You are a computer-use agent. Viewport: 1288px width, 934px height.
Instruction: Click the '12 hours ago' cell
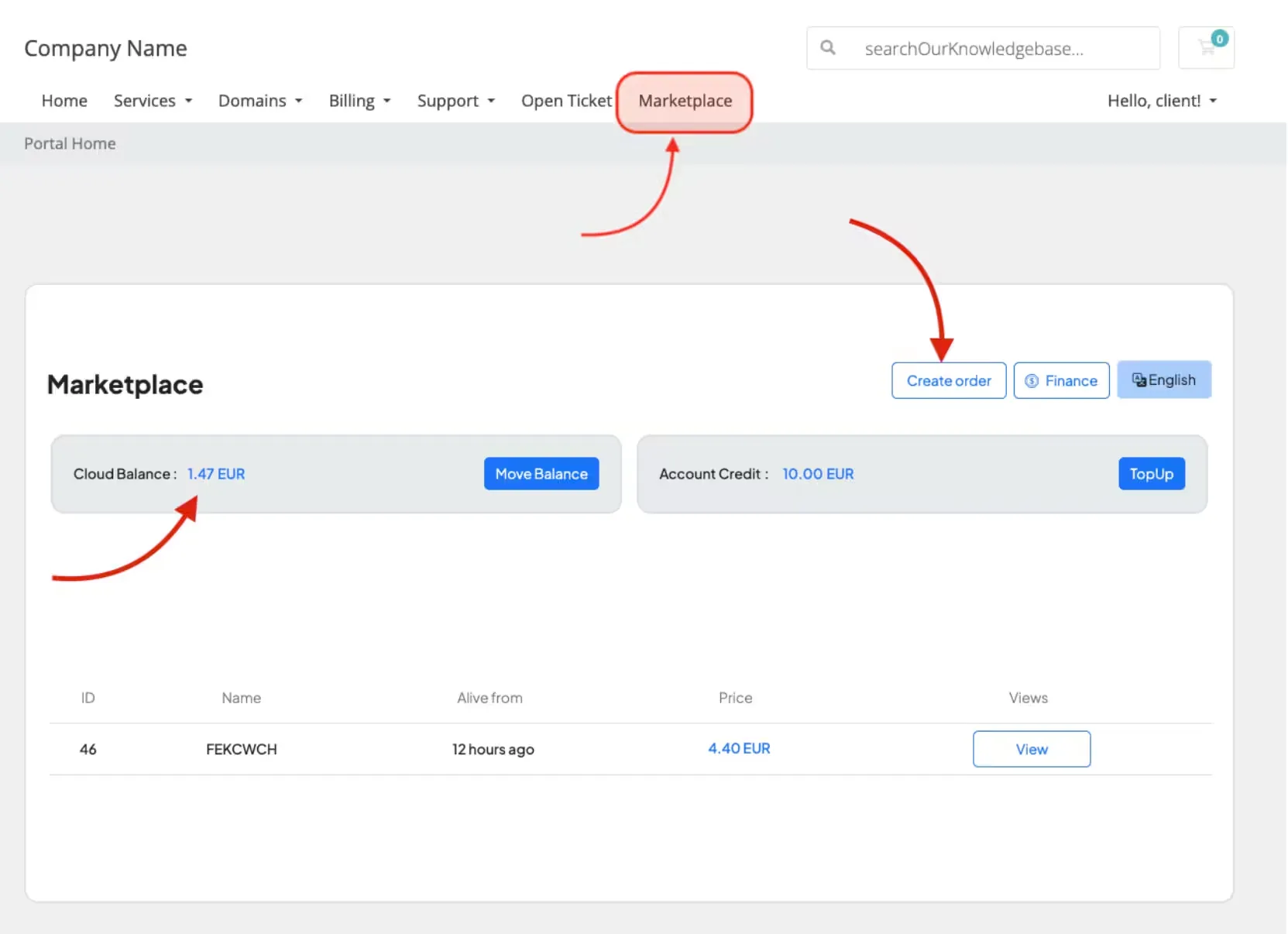pyautogui.click(x=493, y=750)
